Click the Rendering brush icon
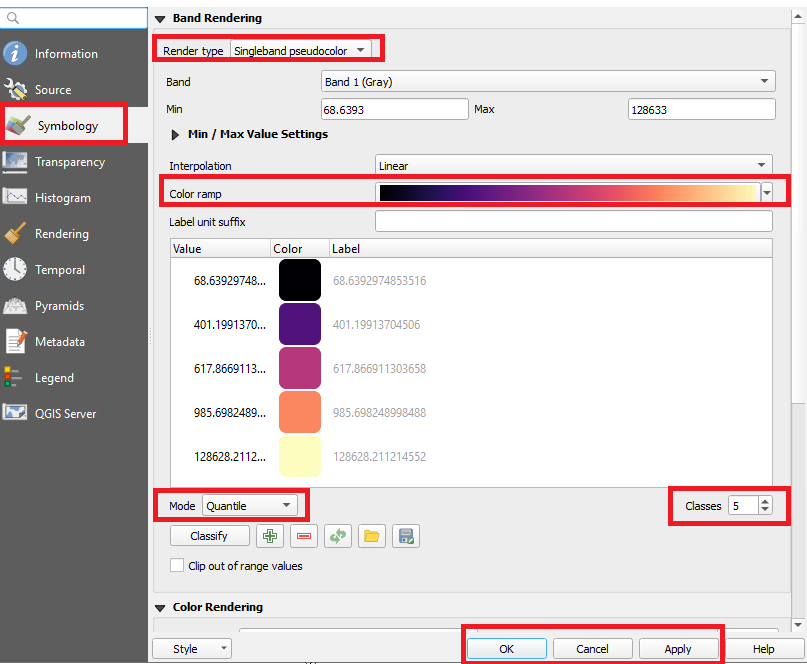The height and width of the screenshot is (664, 807). (15, 233)
